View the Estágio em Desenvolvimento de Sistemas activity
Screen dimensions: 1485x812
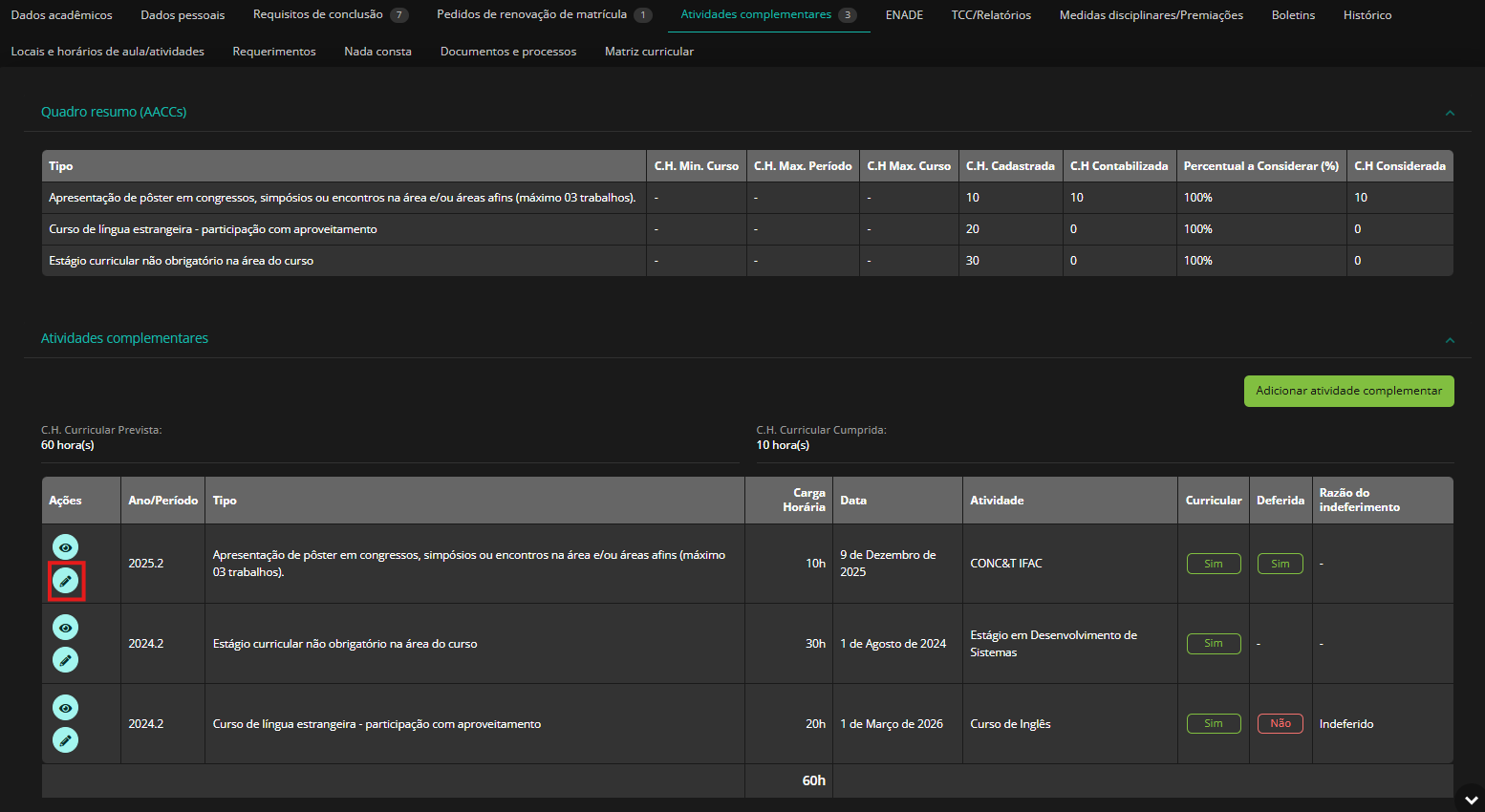tap(65, 628)
